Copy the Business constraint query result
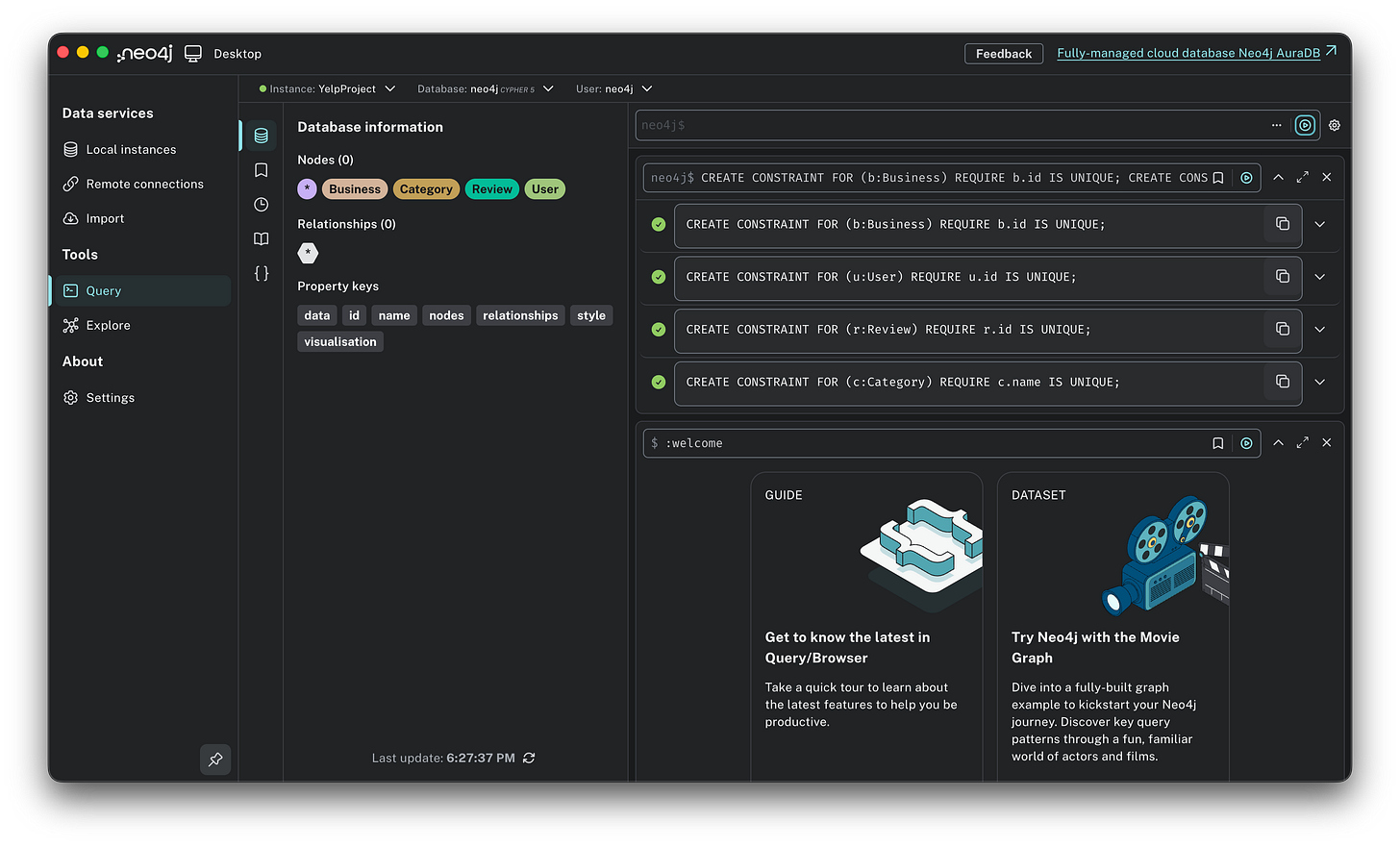The image size is (1400, 846). [x=1282, y=224]
